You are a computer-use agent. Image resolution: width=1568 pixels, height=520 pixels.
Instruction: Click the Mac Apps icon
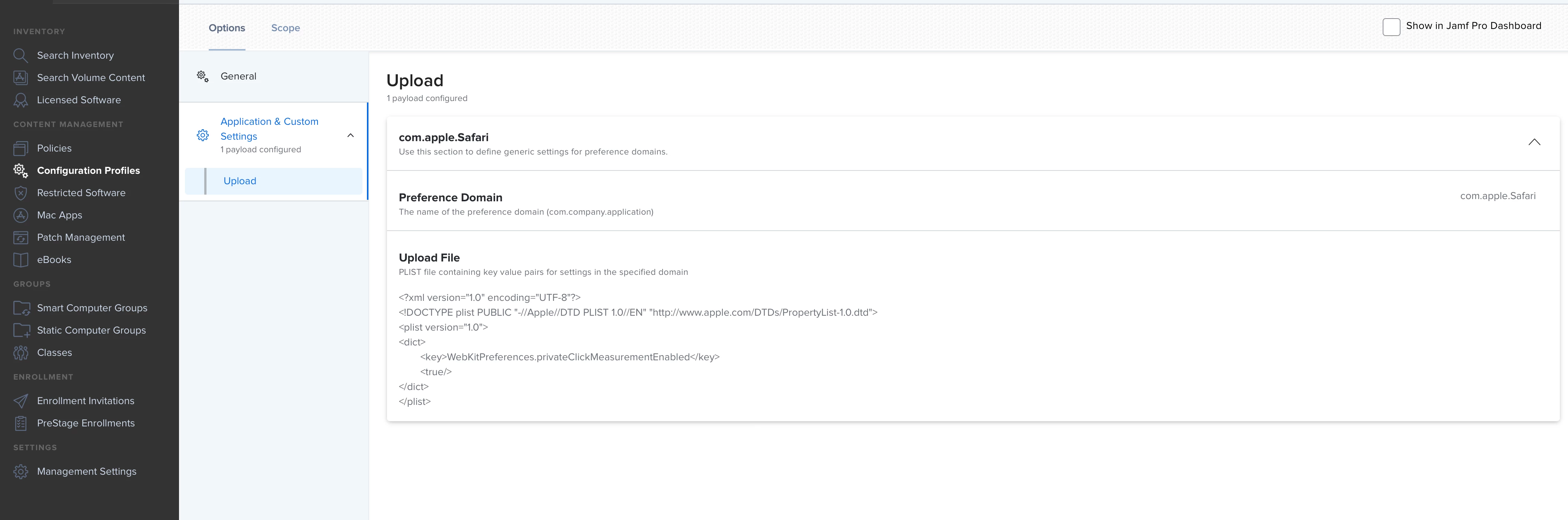pos(21,215)
